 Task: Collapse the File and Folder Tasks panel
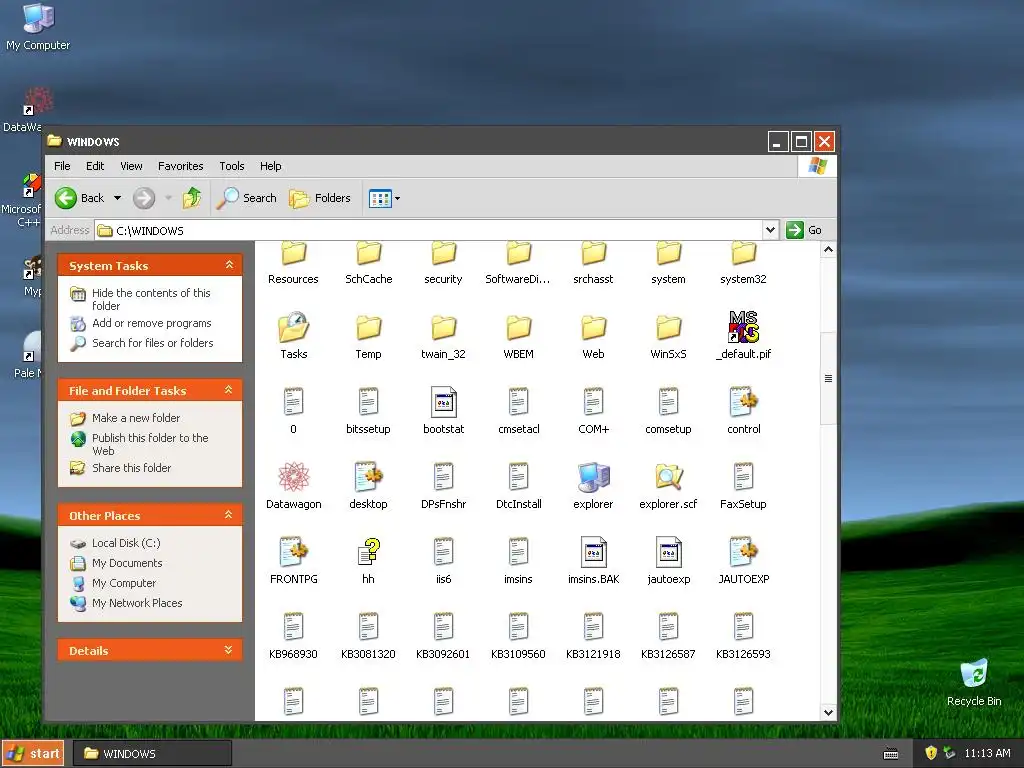click(x=229, y=390)
